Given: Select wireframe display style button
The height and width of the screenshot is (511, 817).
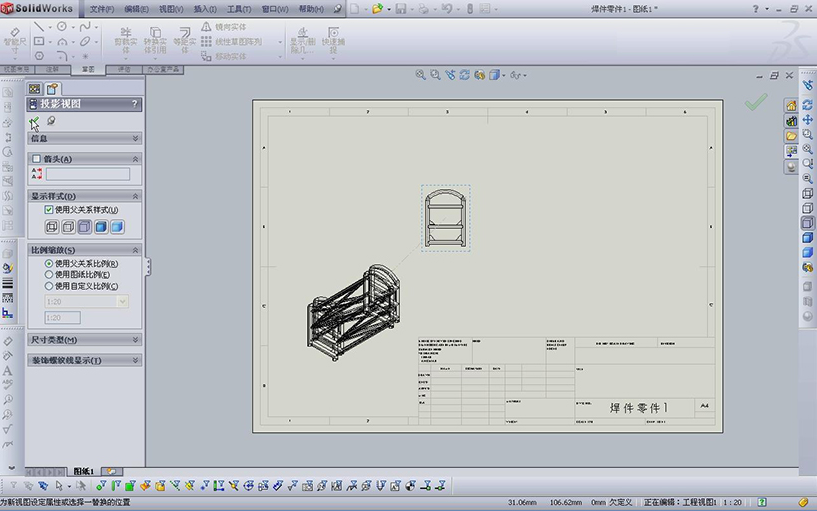Looking at the screenshot, I should coord(52,227).
